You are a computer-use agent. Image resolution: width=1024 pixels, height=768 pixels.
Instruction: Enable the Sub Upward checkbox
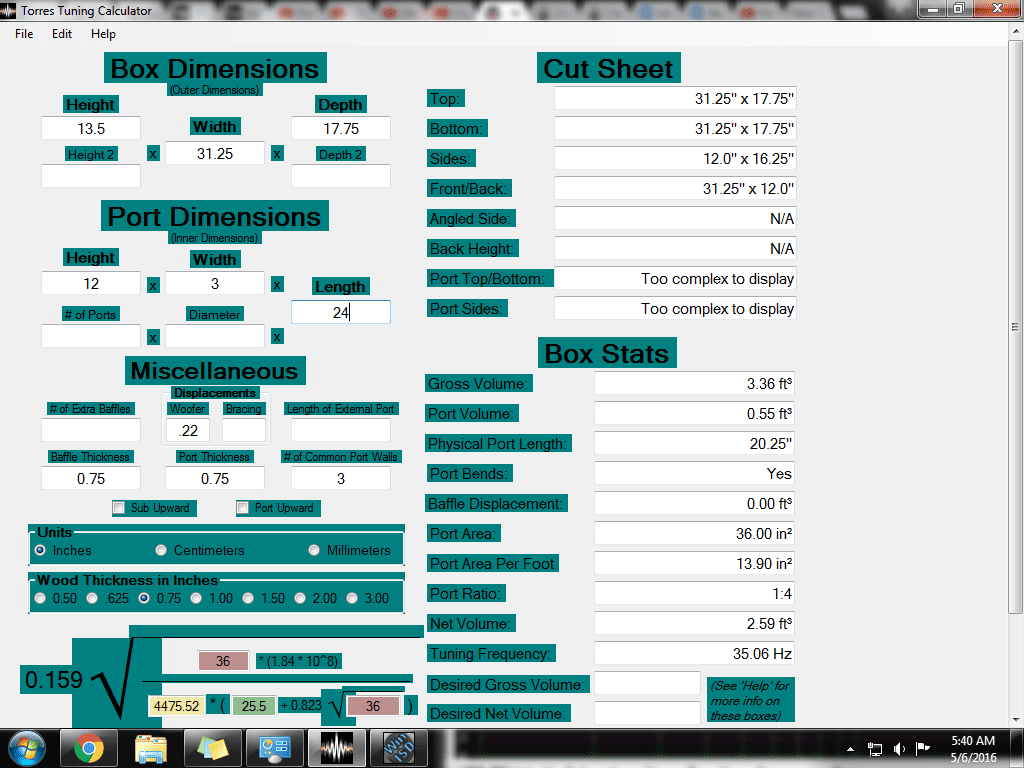(x=119, y=507)
